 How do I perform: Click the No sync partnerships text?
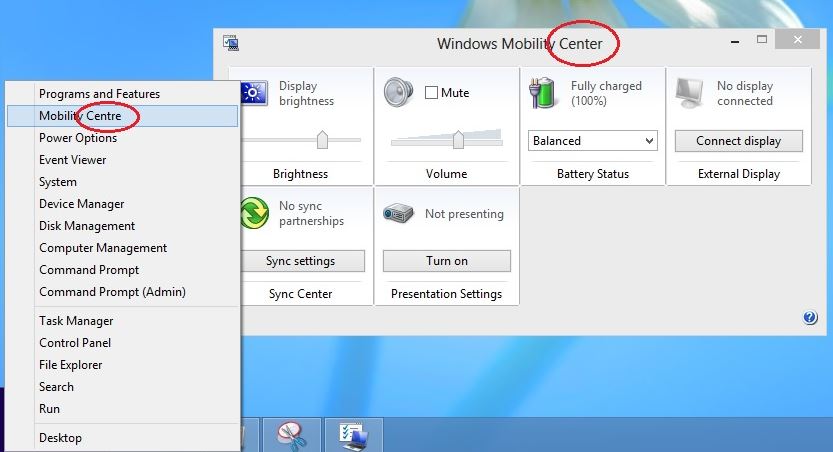311,214
